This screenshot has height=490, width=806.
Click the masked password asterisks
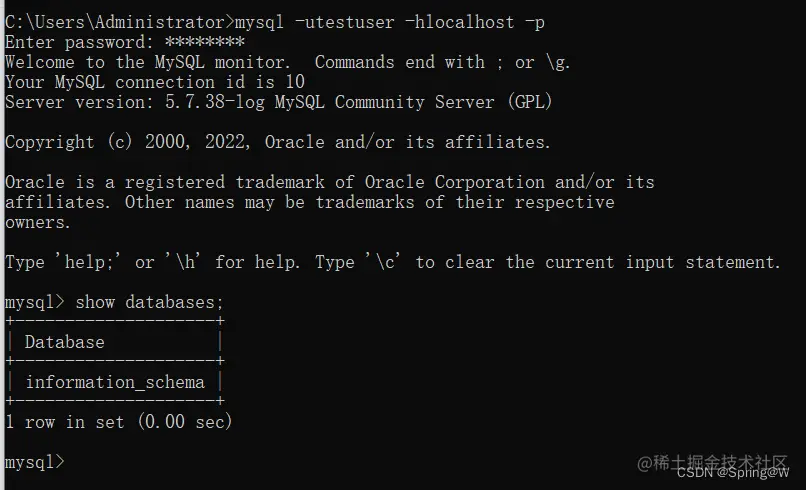click(x=205, y=41)
